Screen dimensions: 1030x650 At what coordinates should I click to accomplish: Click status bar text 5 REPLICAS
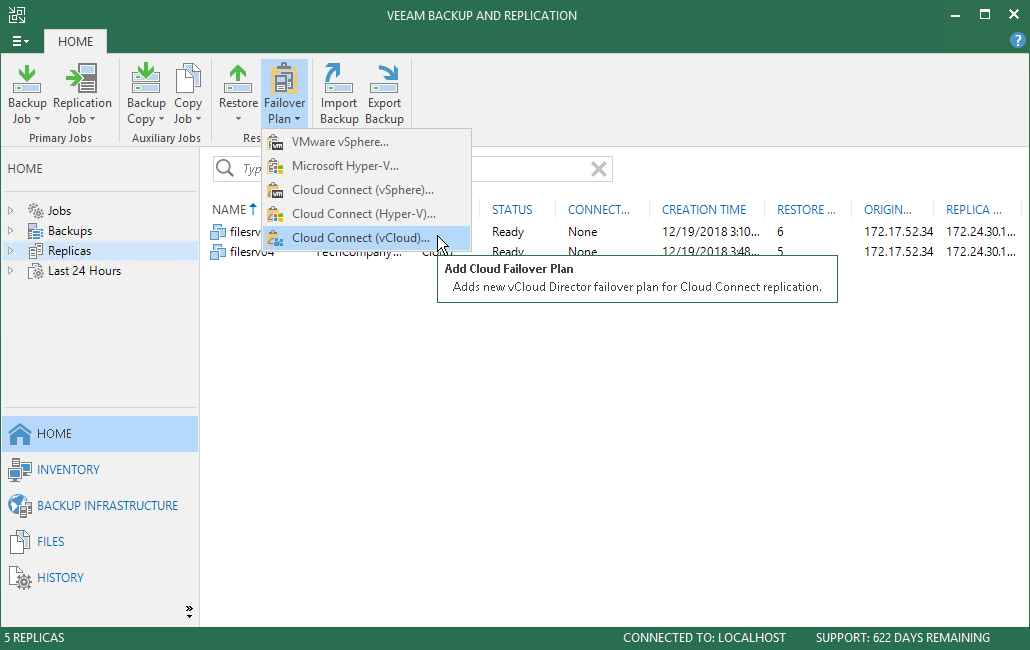34,638
